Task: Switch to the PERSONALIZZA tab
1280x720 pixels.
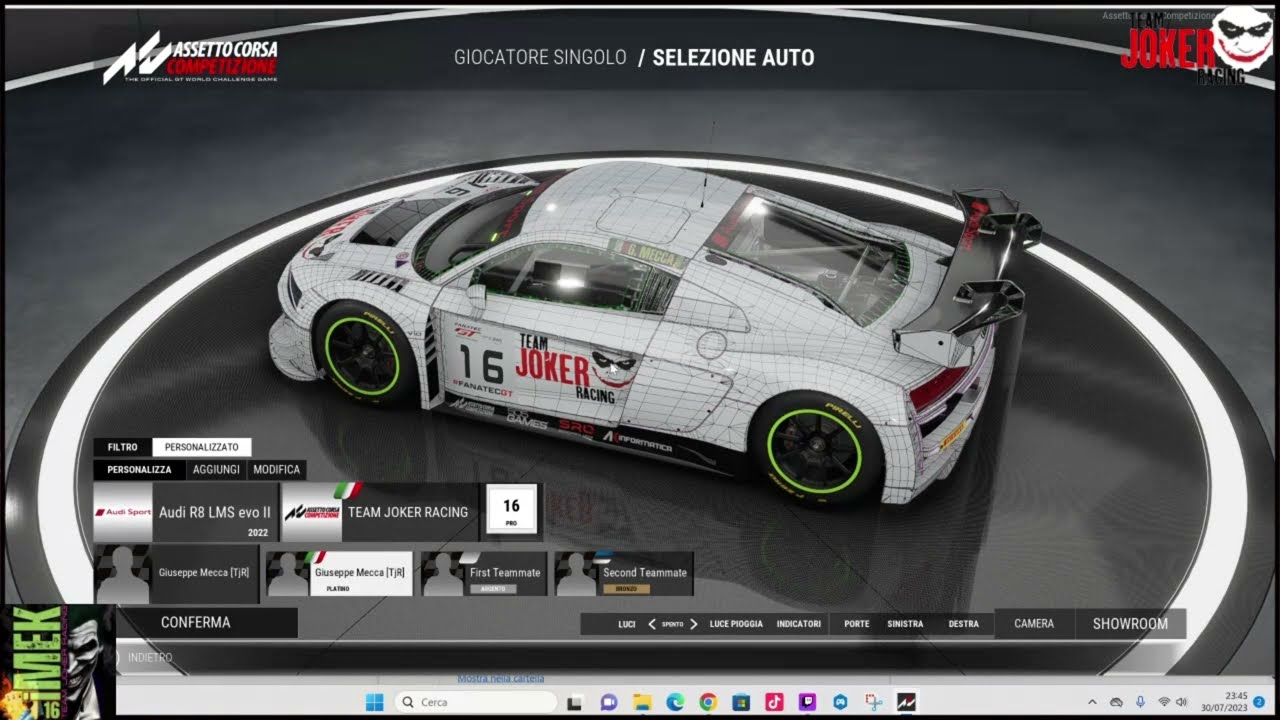Action: (x=140, y=469)
